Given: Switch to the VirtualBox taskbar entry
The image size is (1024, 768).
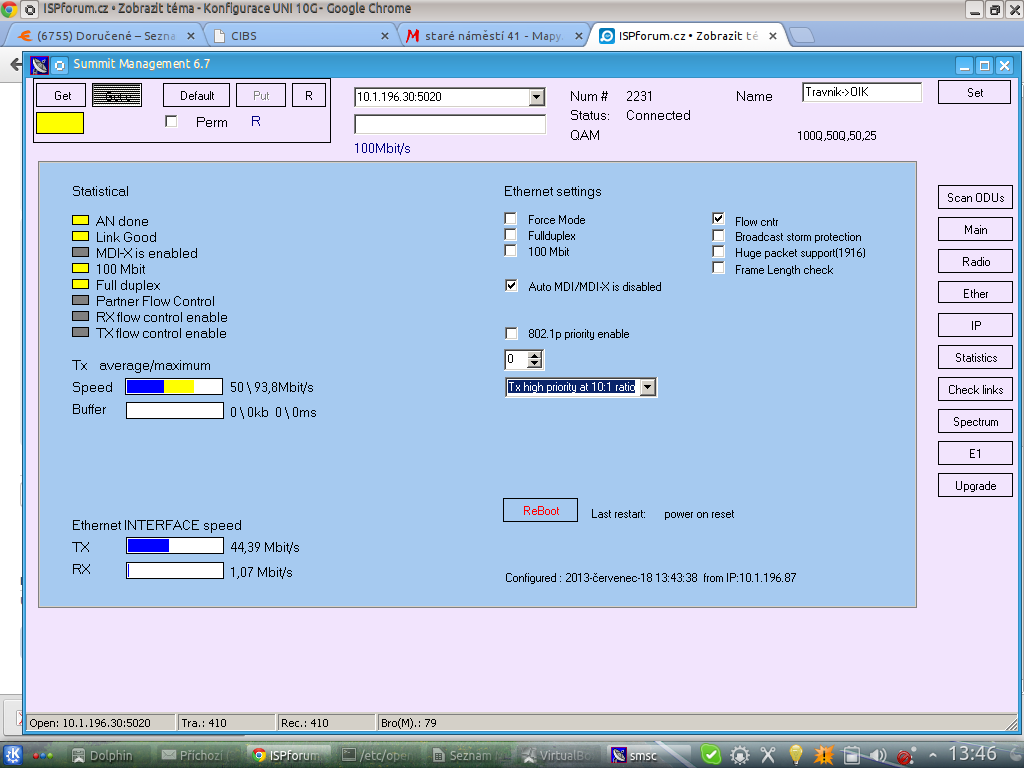Looking at the screenshot, I should point(558,756).
